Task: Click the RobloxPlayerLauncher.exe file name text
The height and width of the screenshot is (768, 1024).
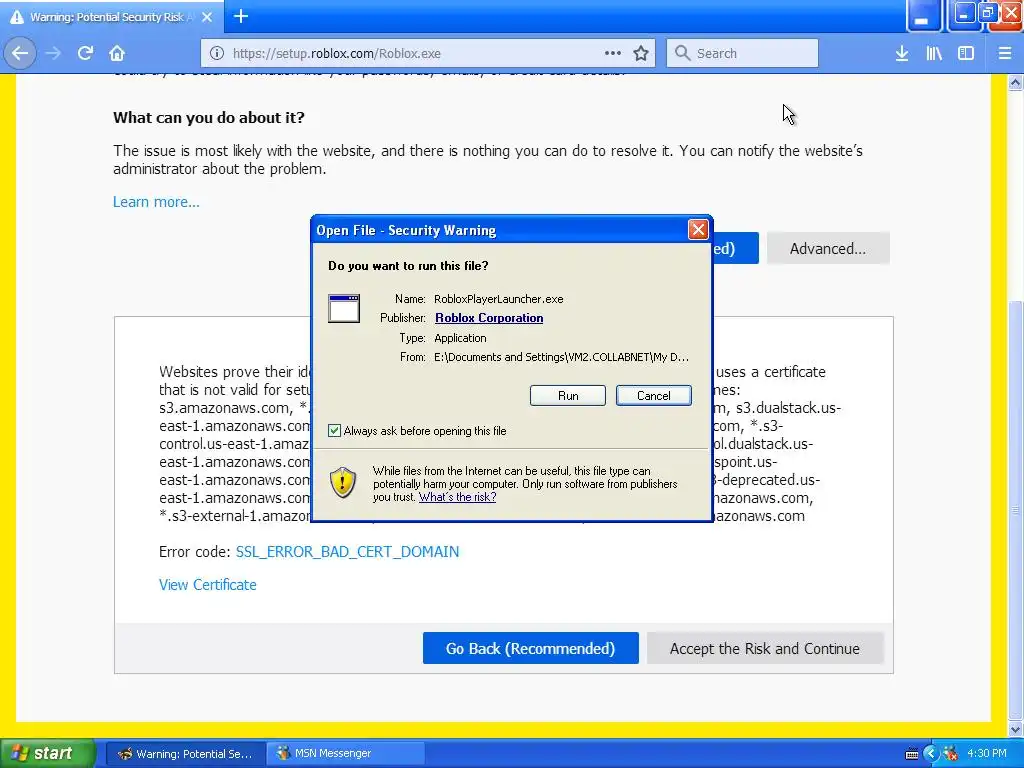Action: (498, 299)
